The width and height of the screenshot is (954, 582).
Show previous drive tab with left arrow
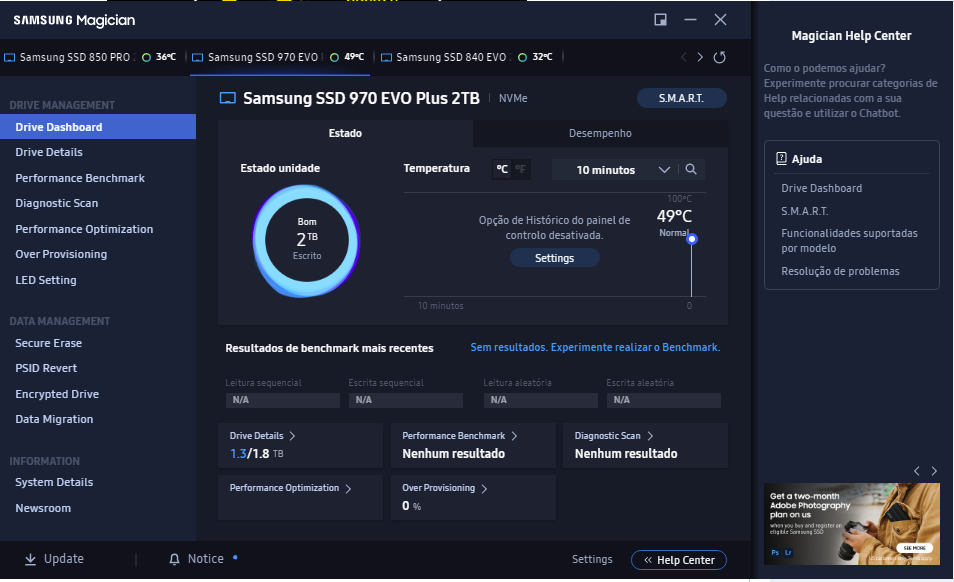pos(684,57)
